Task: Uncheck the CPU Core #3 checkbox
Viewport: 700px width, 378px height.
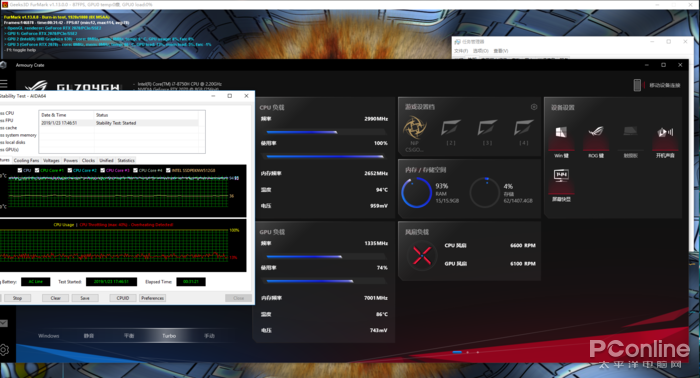Action: coord(103,170)
